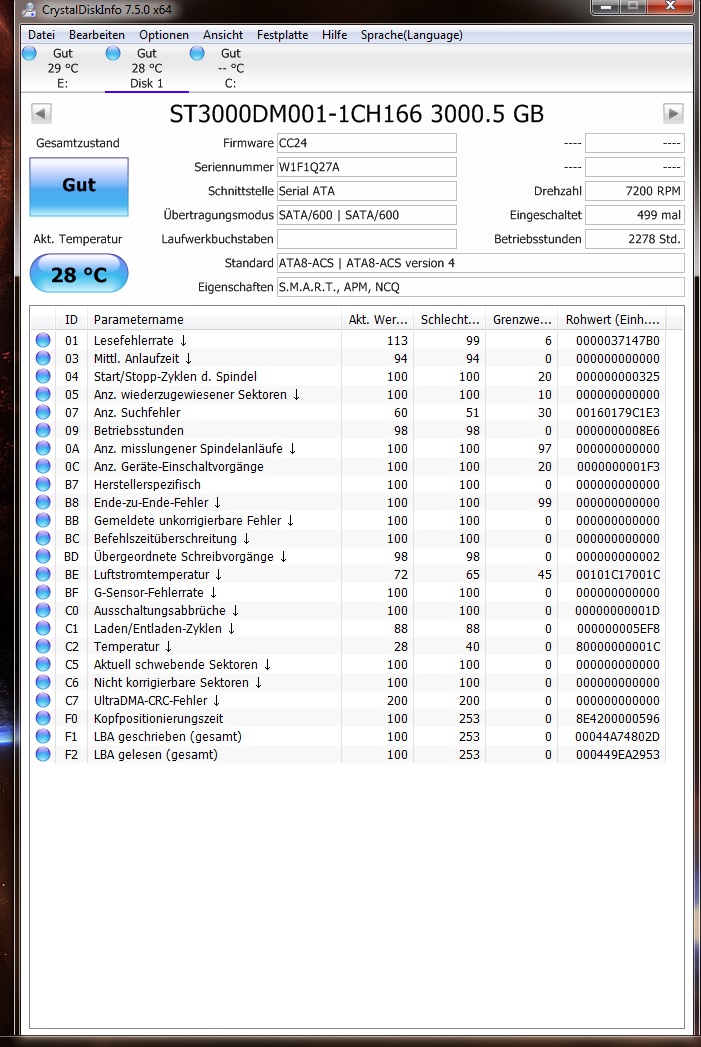The image size is (701, 1047).
Task: Click status orb of Start/Stopp-Zyklen row
Action: (43, 377)
